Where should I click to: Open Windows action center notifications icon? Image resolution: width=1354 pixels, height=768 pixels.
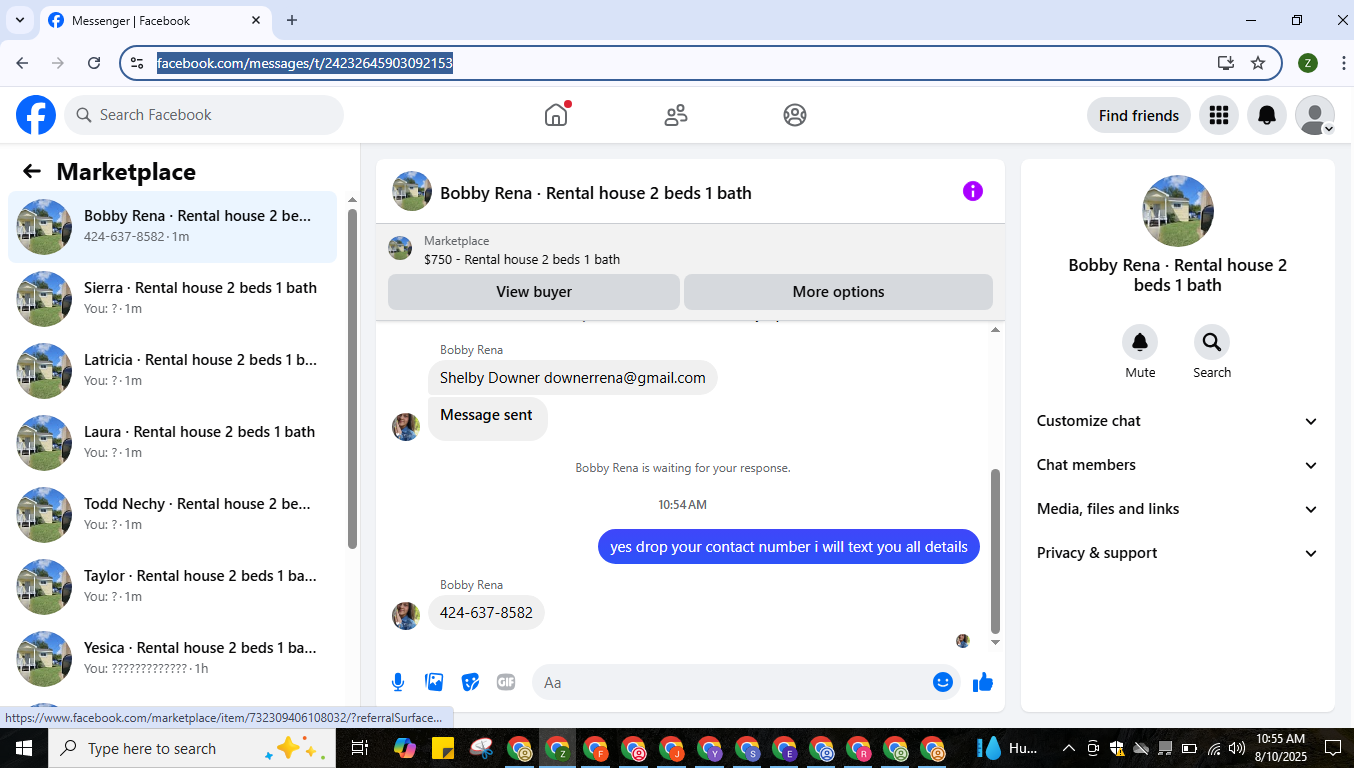click(x=1333, y=748)
